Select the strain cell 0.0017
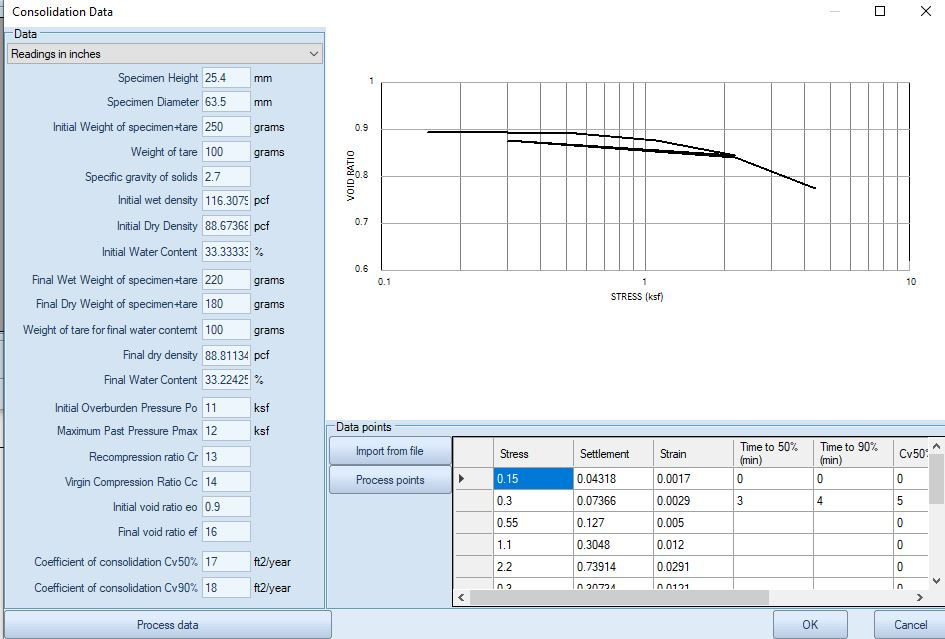Viewport: 945px width, 639px height. click(x=693, y=479)
